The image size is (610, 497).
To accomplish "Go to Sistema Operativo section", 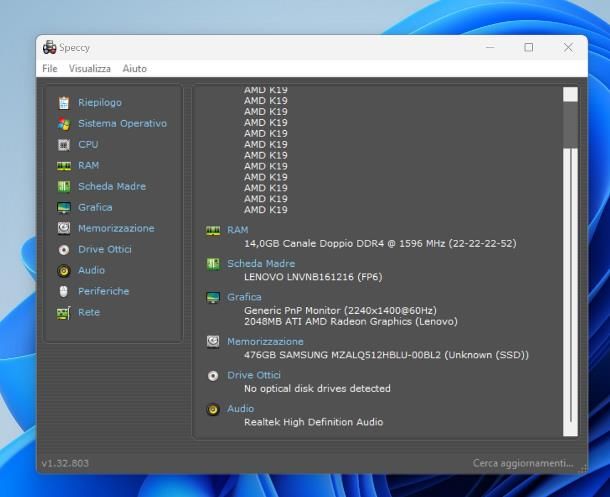I will click(123, 124).
